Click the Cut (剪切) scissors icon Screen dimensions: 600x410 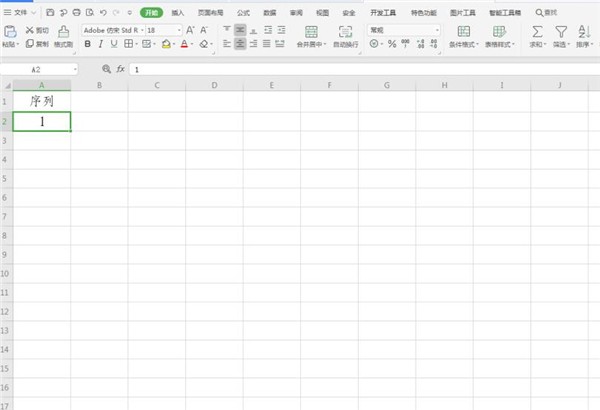pyautogui.click(x=29, y=30)
